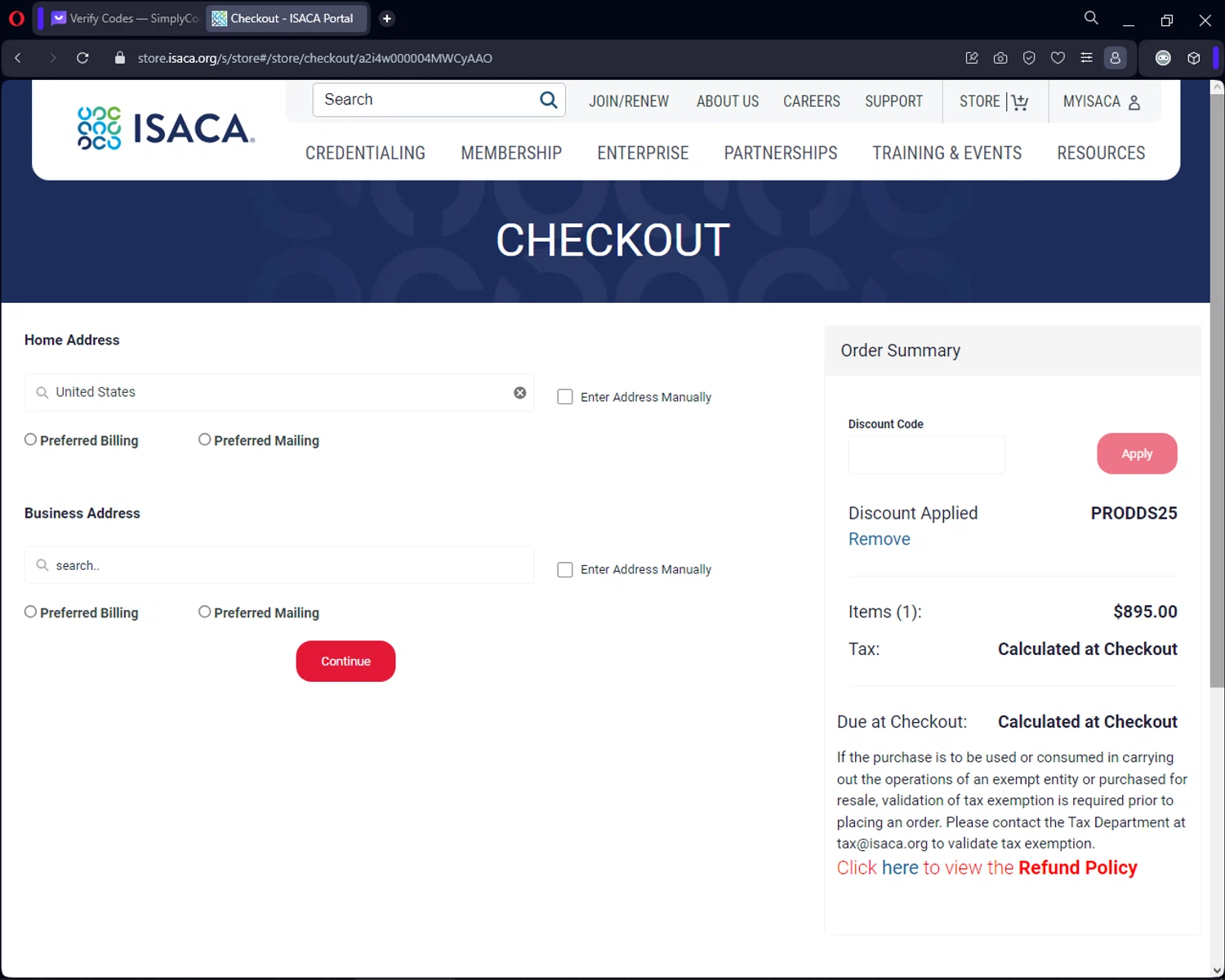Select Preferred Billing under Home Address
Screen dimensions: 1225x980
click(30, 439)
